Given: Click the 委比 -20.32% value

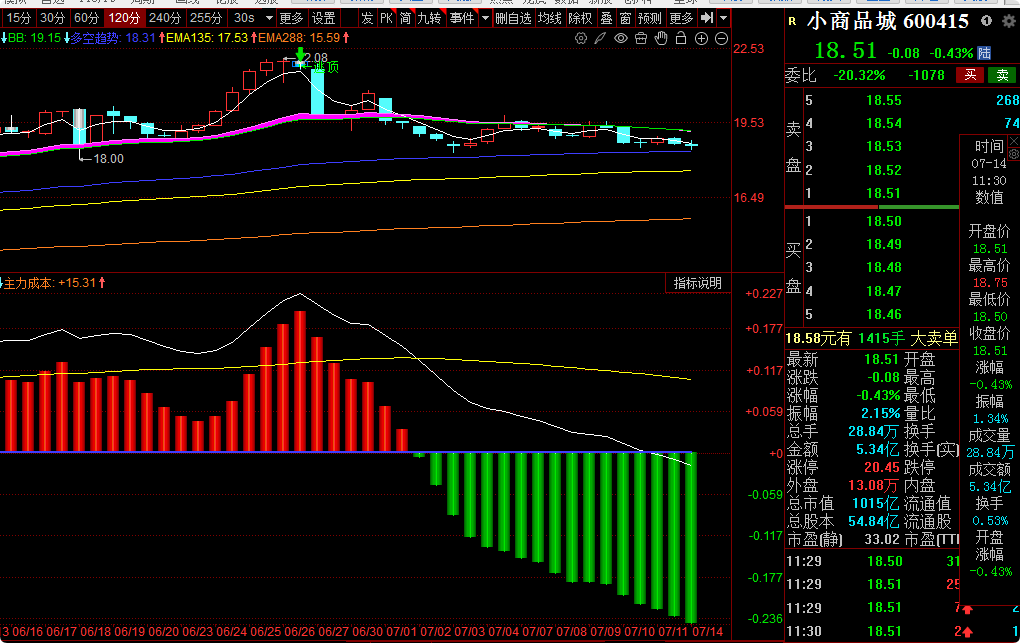Looking at the screenshot, I should click(x=859, y=75).
